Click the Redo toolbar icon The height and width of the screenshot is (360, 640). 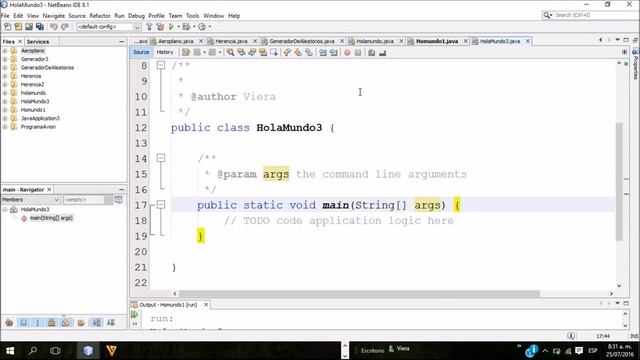point(64,27)
